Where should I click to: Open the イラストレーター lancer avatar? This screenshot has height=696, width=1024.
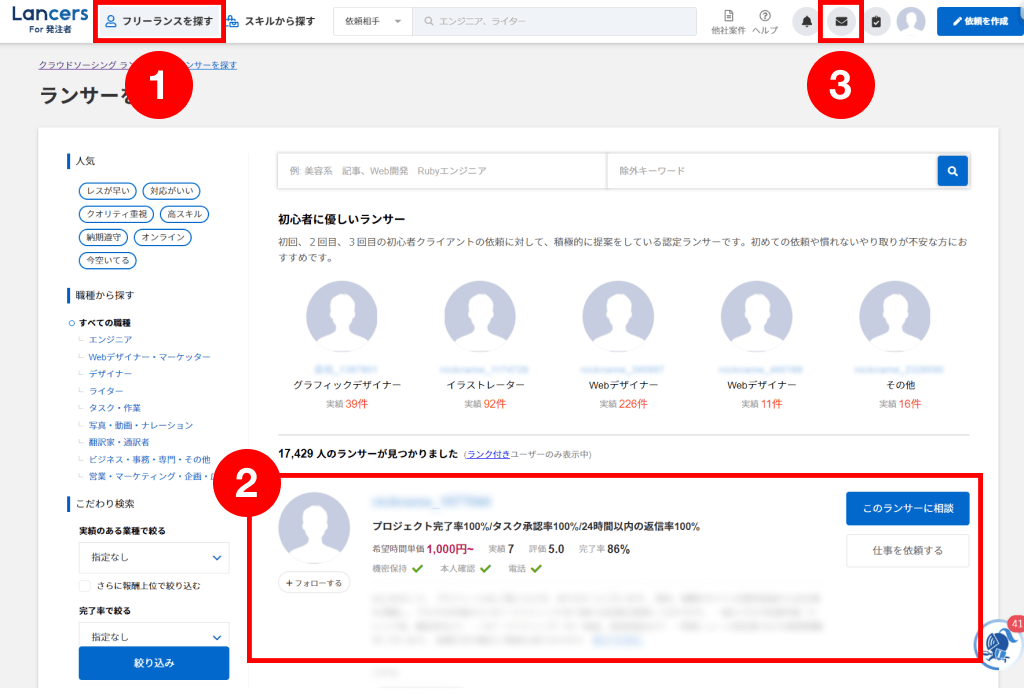click(480, 316)
